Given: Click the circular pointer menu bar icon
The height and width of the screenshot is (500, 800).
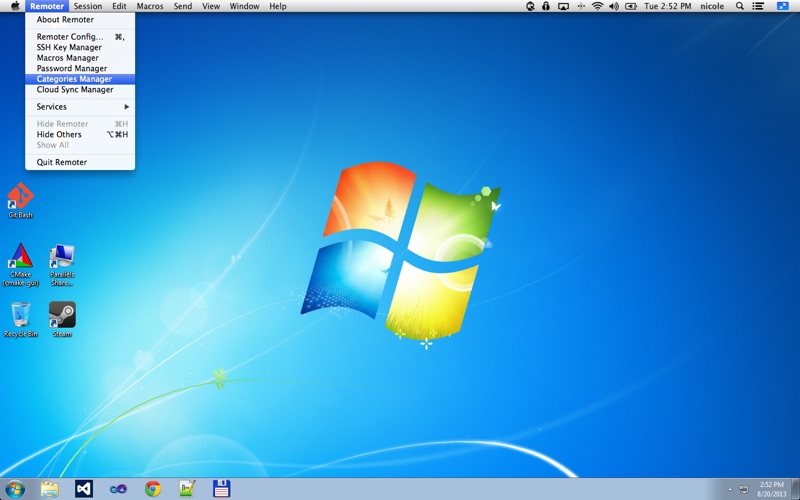Looking at the screenshot, I should 530,6.
